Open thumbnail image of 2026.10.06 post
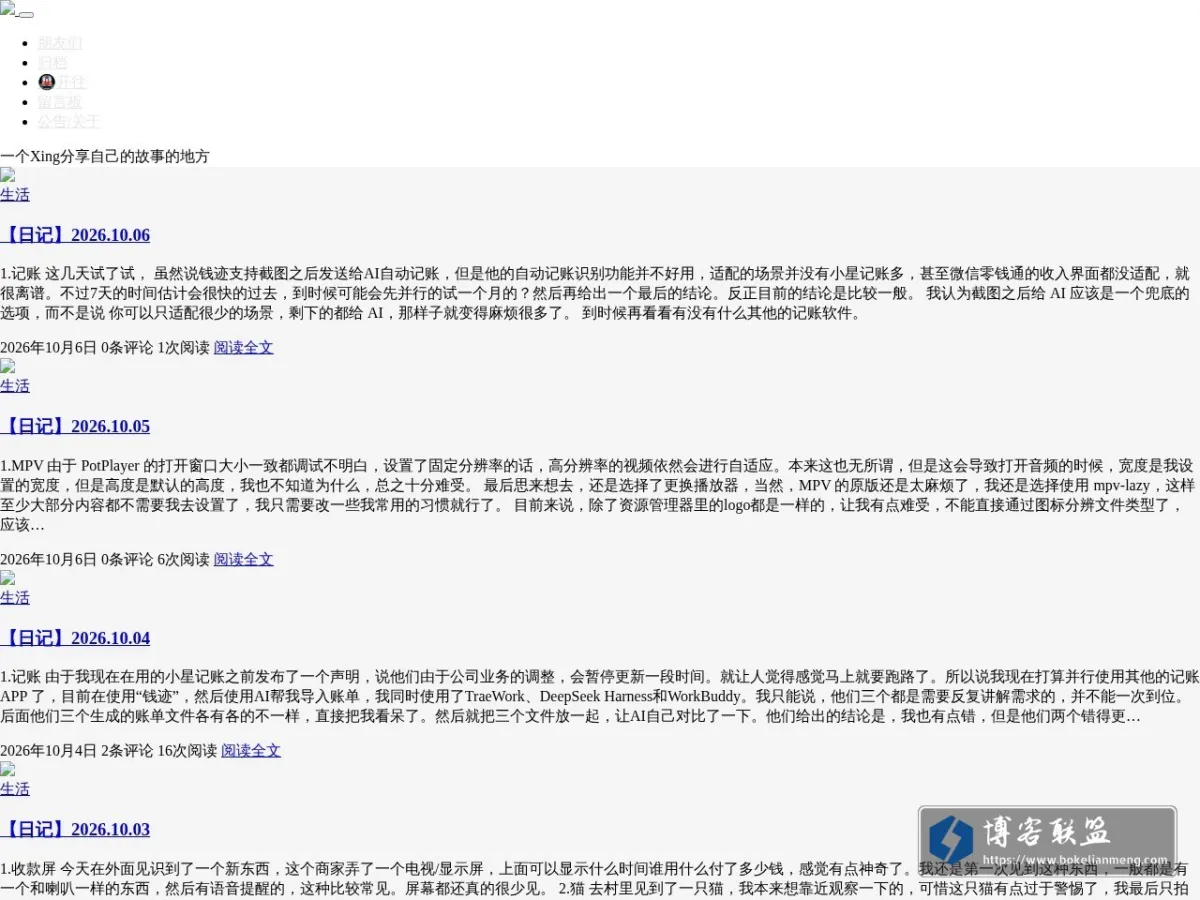The width and height of the screenshot is (1200, 900). [x=8, y=176]
